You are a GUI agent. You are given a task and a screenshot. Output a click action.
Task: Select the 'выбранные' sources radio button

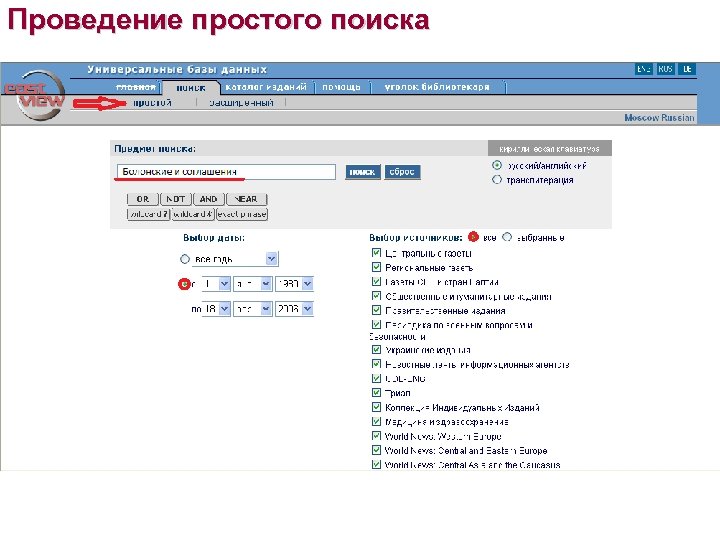[x=506, y=237]
